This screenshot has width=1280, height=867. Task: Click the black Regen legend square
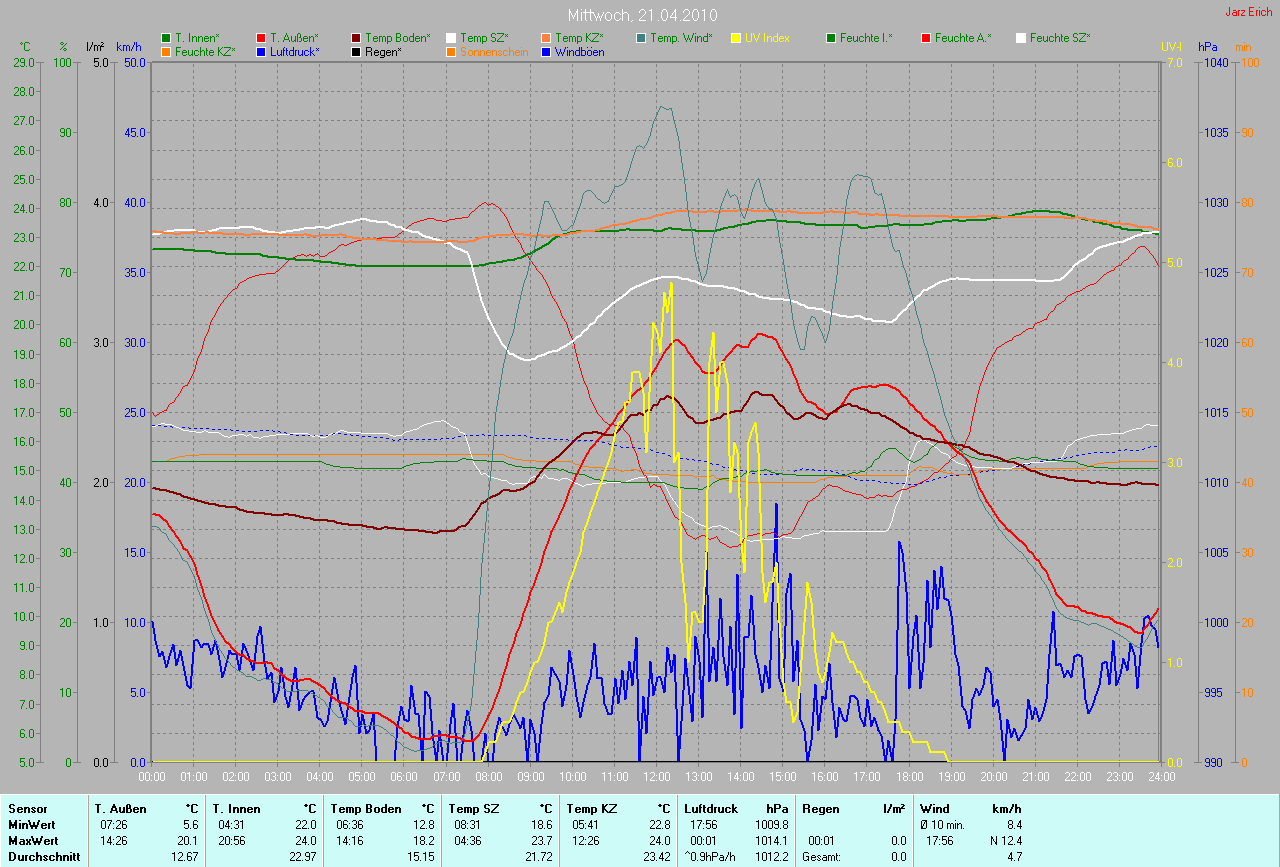pyautogui.click(x=356, y=51)
